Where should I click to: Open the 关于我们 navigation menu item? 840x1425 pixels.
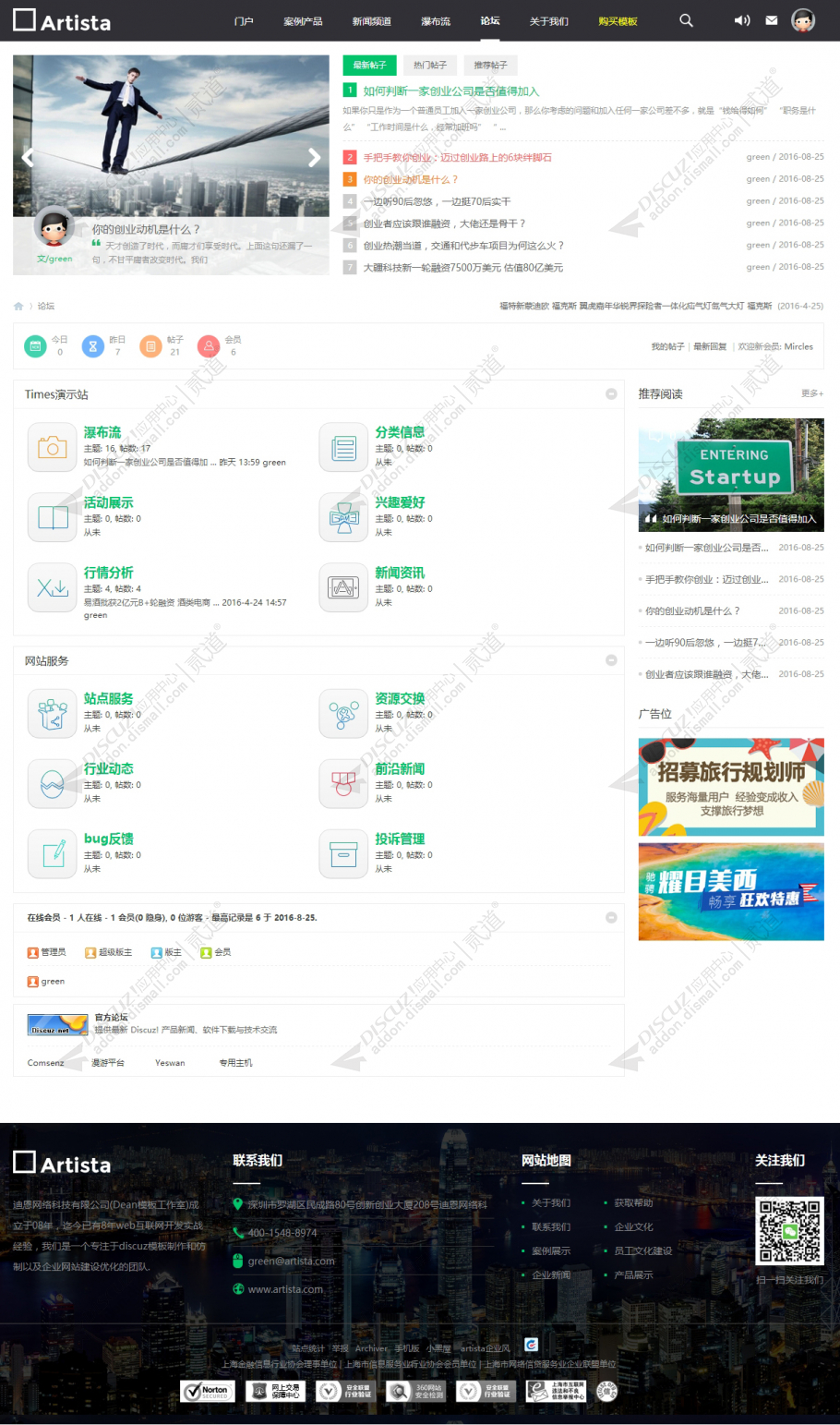pyautogui.click(x=549, y=21)
